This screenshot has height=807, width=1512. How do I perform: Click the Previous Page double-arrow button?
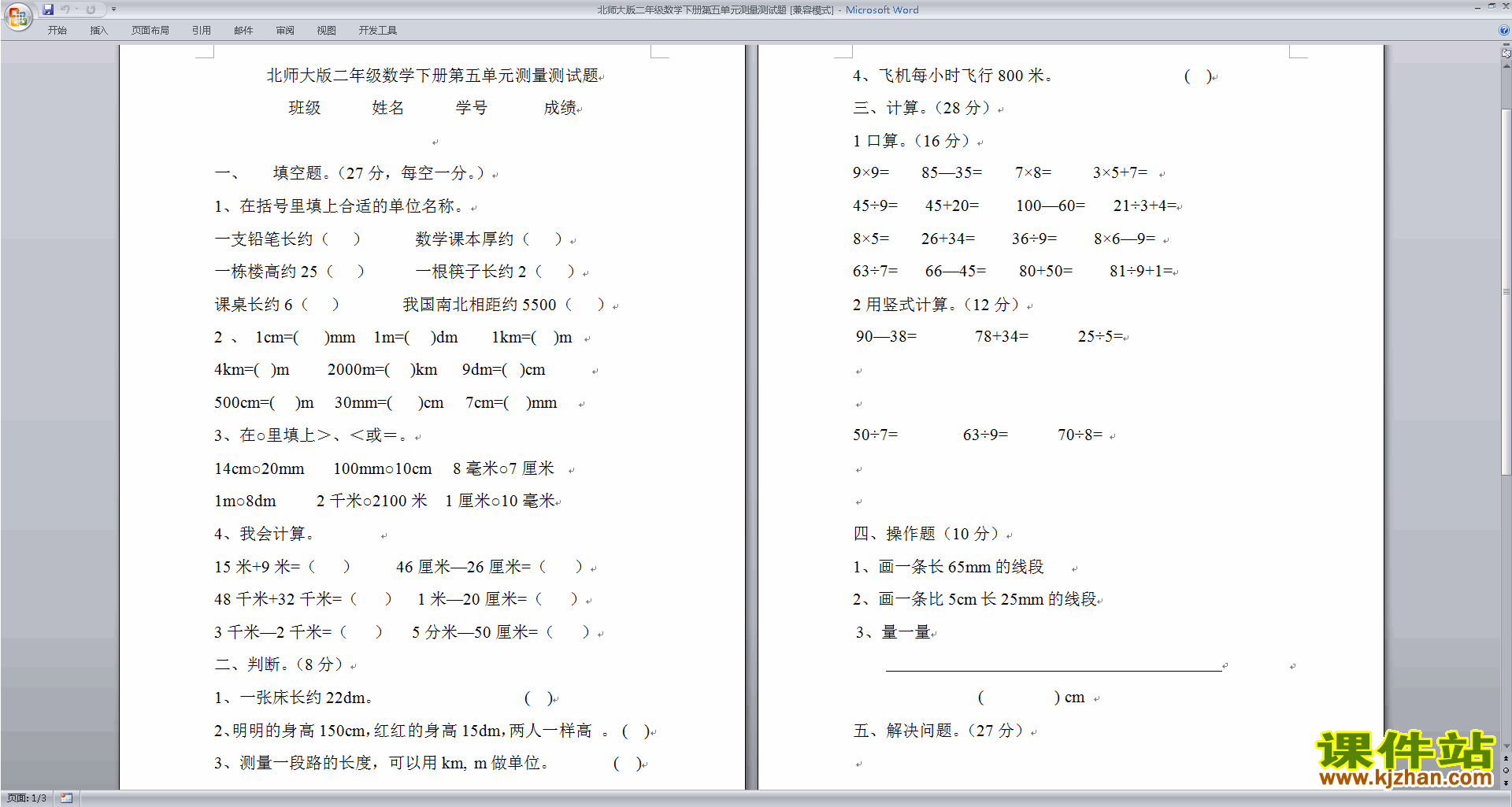tap(1506, 758)
